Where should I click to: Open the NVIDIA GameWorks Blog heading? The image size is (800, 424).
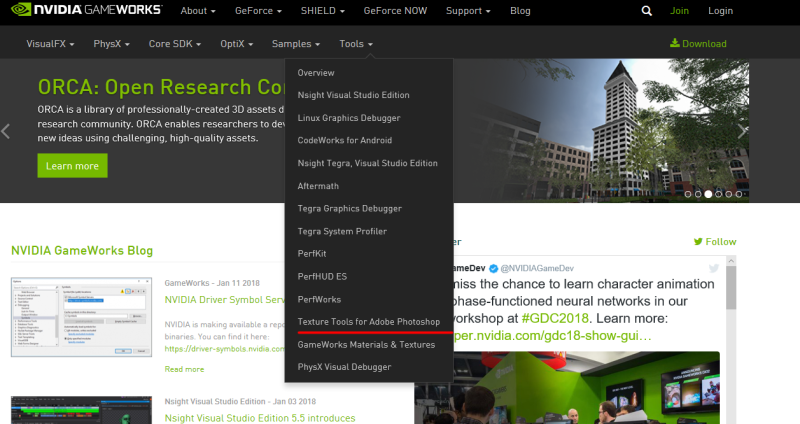point(82,251)
